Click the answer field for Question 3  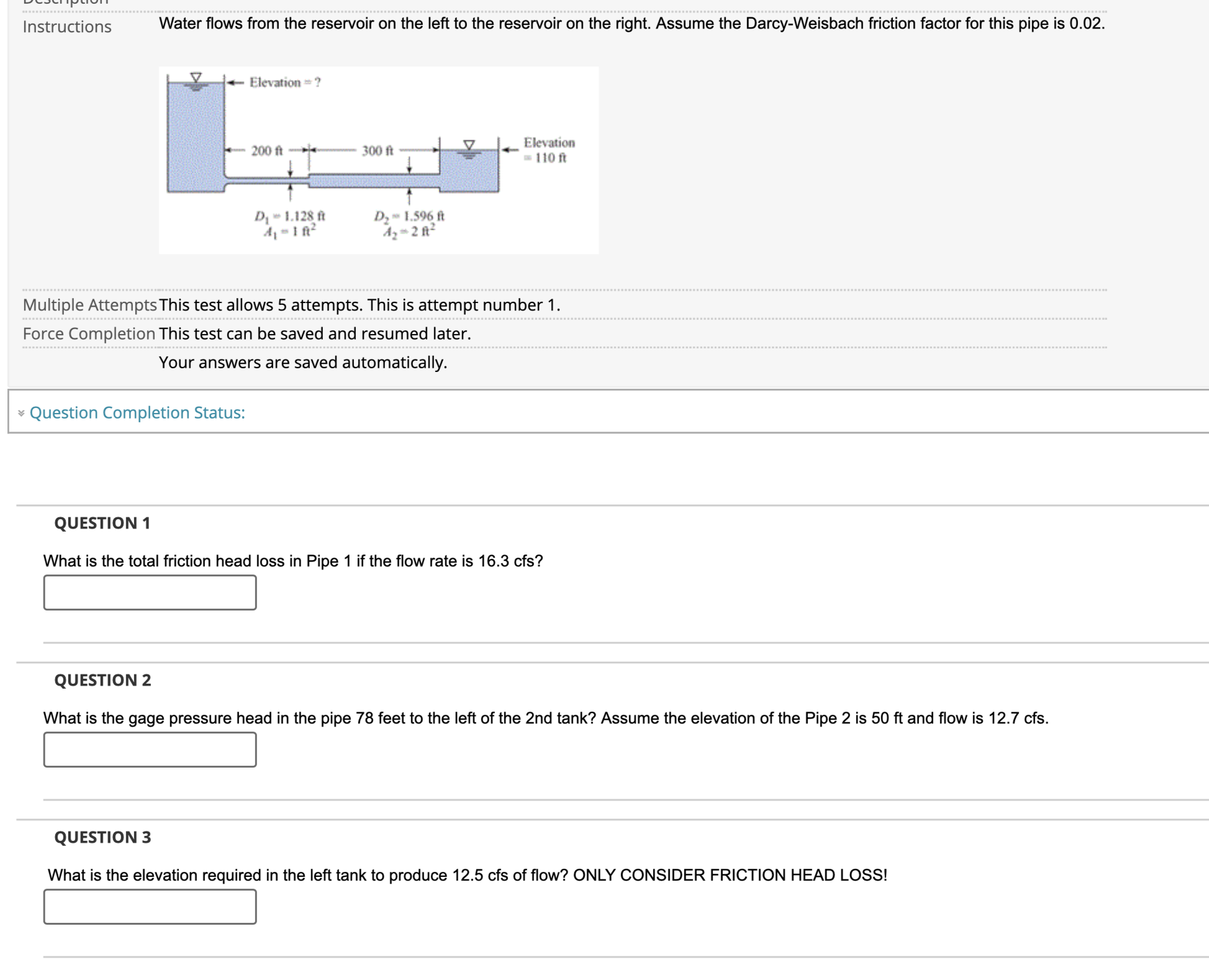pos(149,907)
